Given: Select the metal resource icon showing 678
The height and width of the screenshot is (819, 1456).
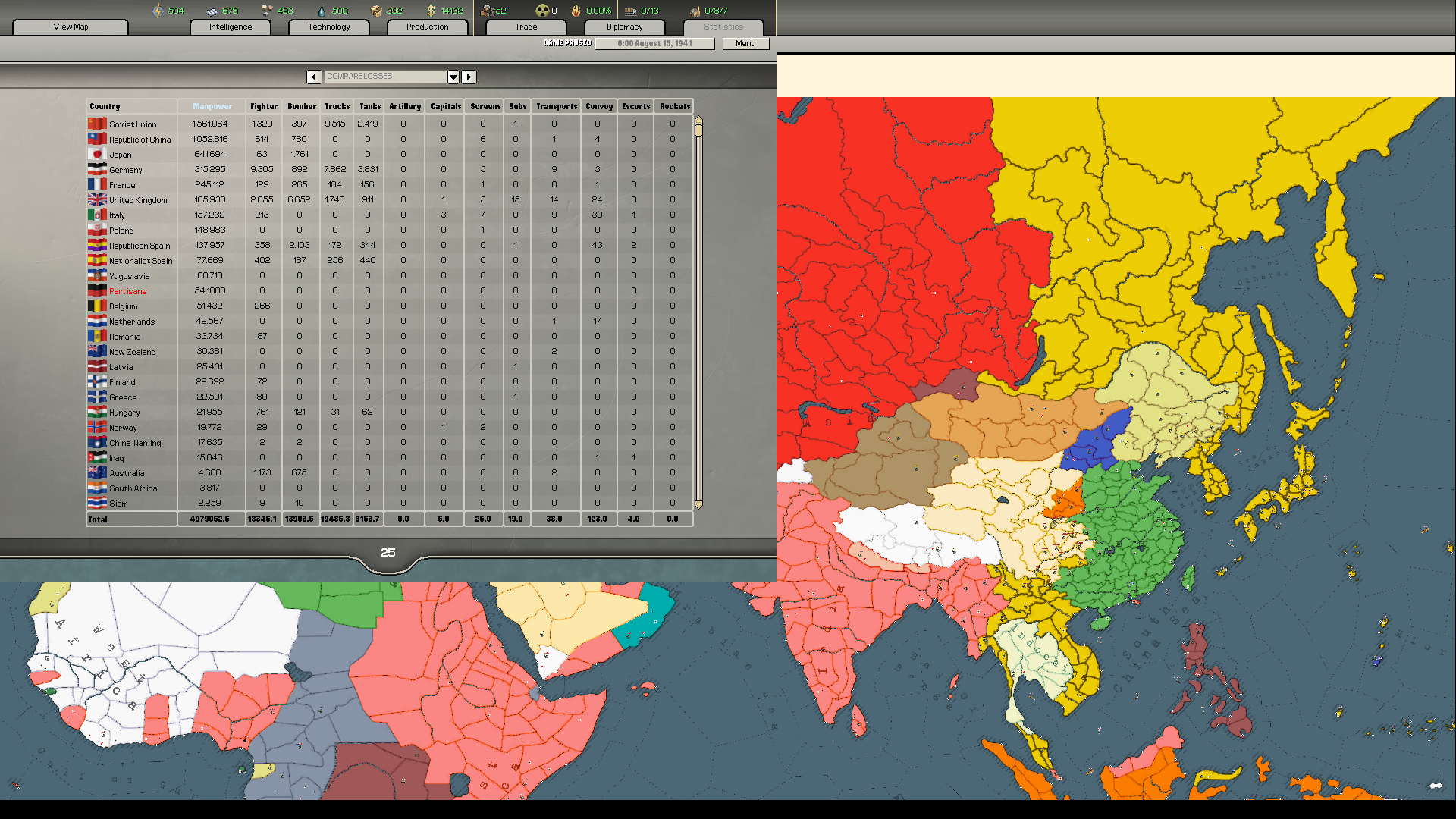Looking at the screenshot, I should point(213,11).
